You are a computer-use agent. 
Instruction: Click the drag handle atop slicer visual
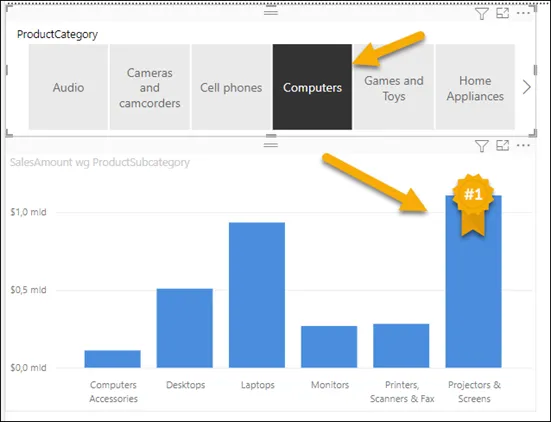click(271, 12)
